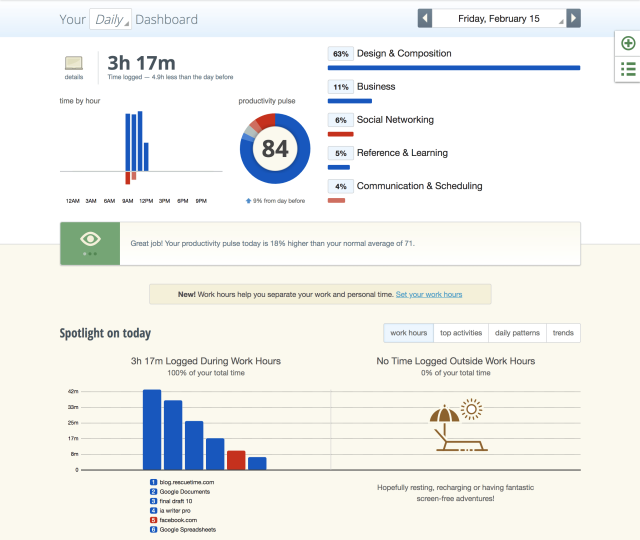Open the green list icon on right edge
The image size is (640, 540).
coord(628,69)
